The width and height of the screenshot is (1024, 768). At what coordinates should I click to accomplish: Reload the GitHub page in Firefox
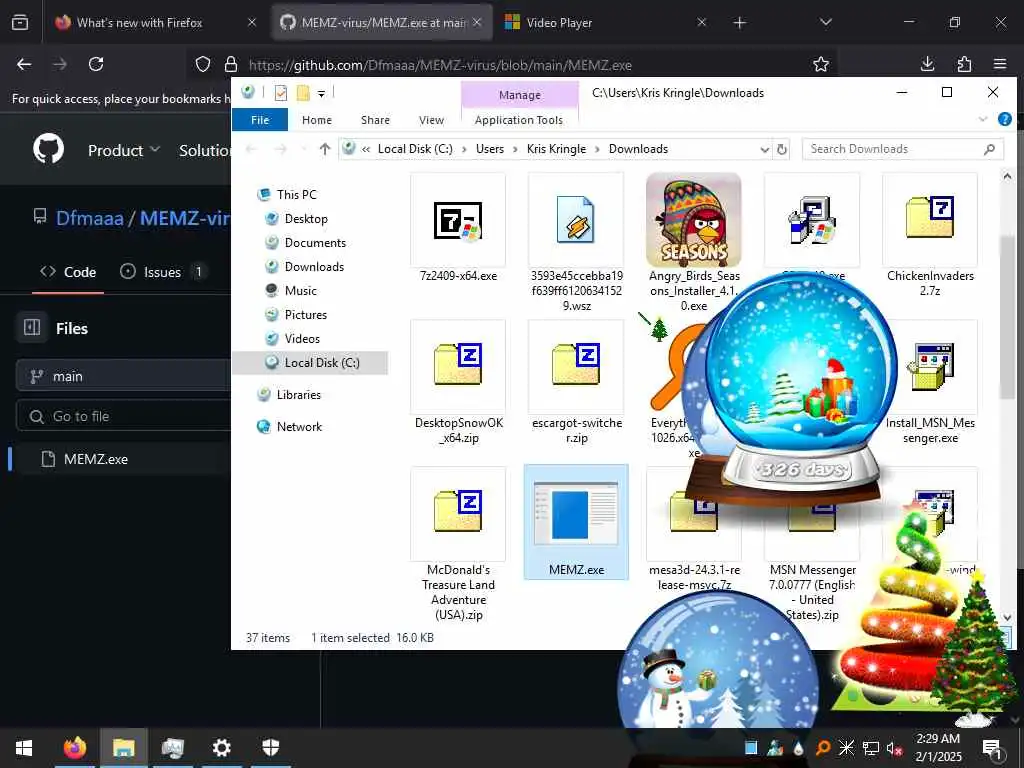coord(96,64)
